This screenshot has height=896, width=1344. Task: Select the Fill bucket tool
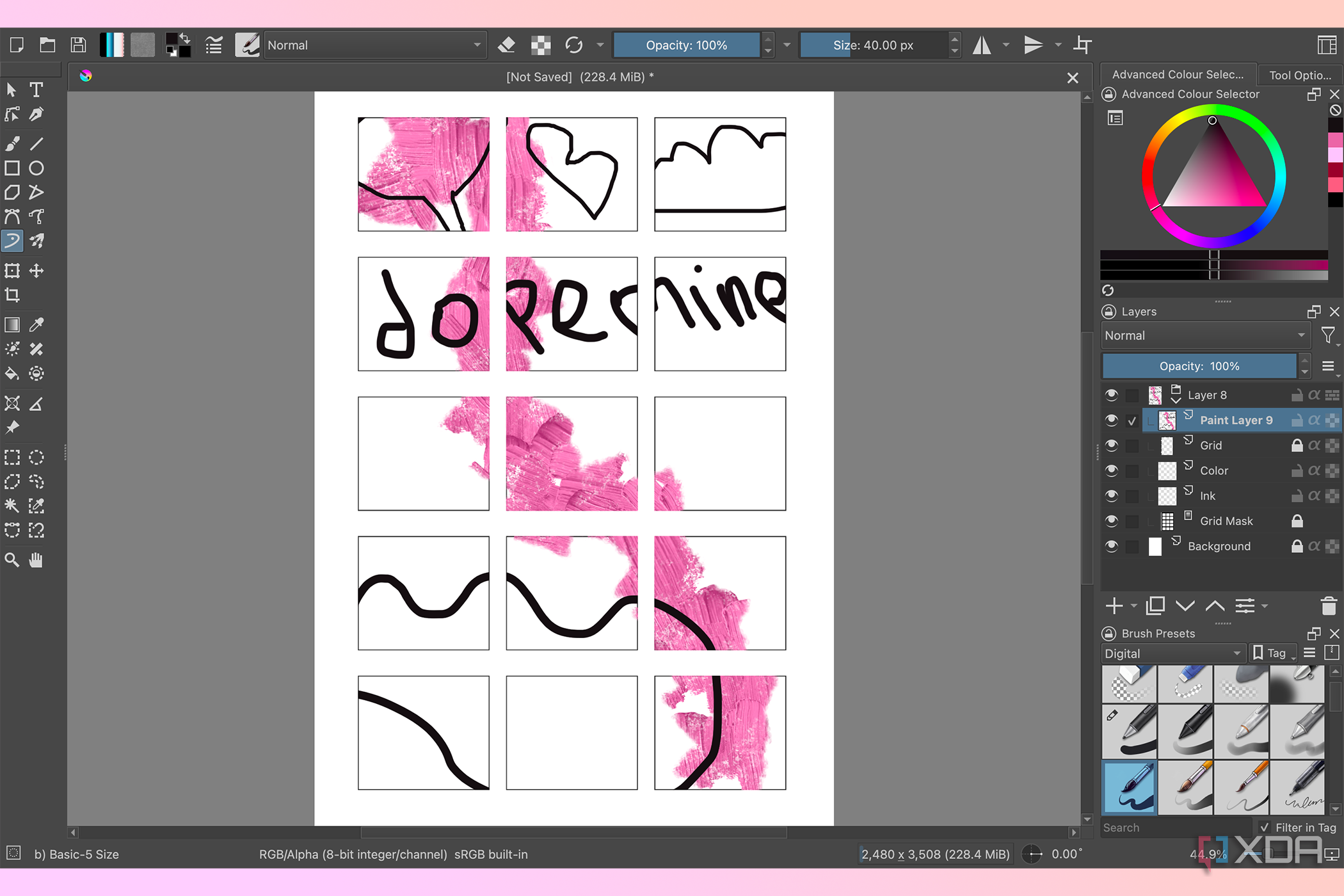click(12, 373)
